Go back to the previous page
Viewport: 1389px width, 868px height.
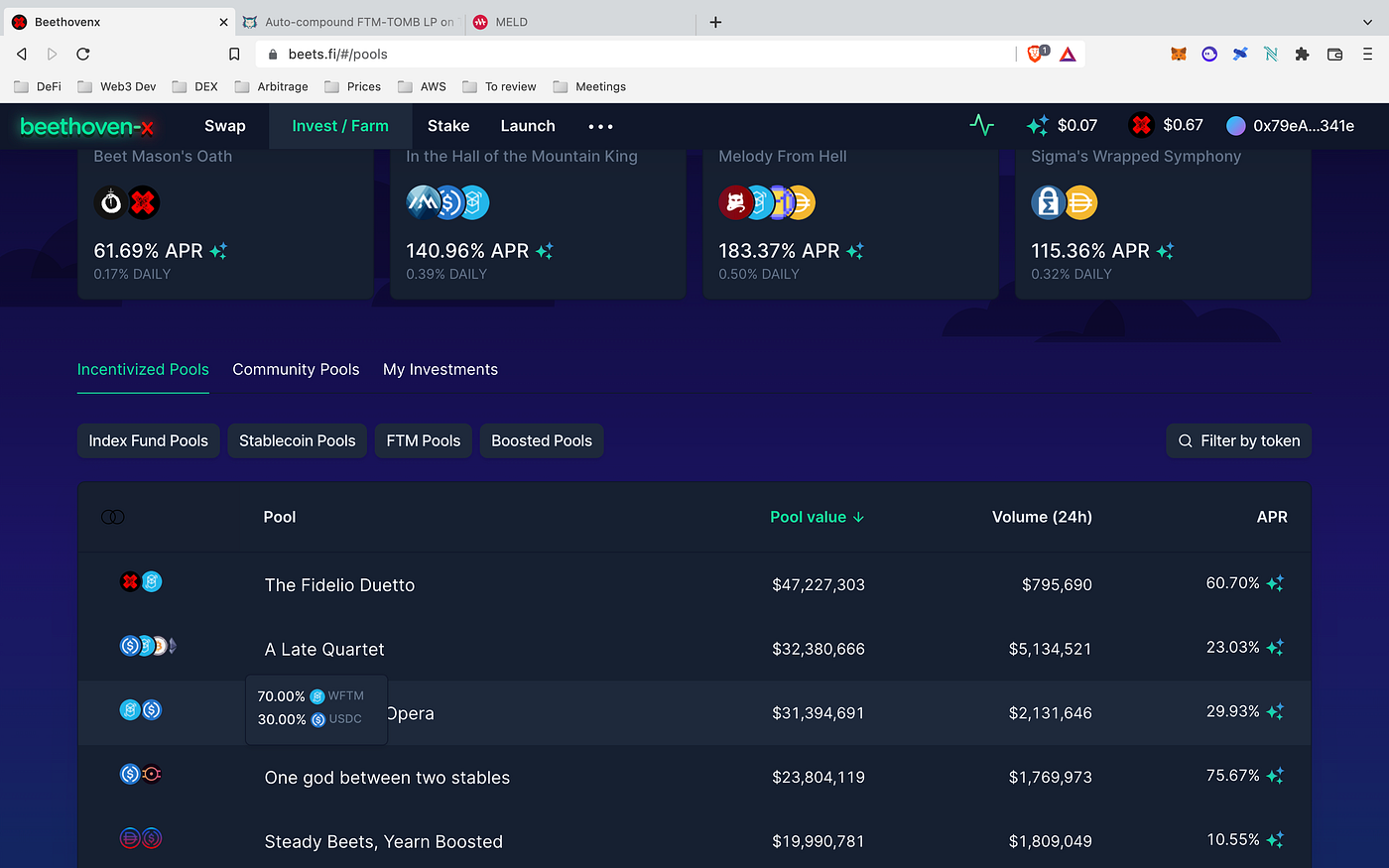click(22, 54)
